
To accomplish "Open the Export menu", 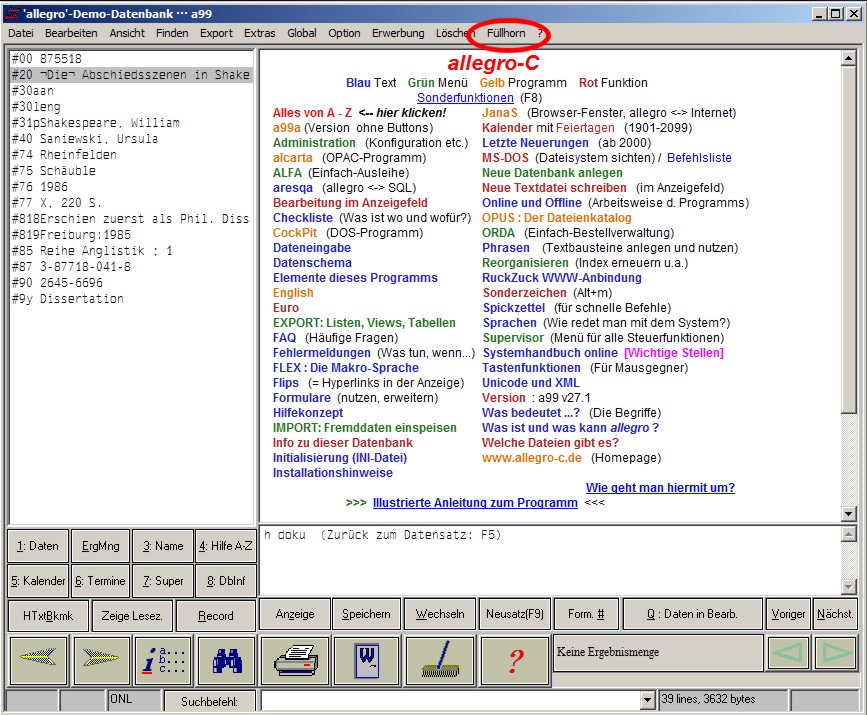I will [216, 33].
